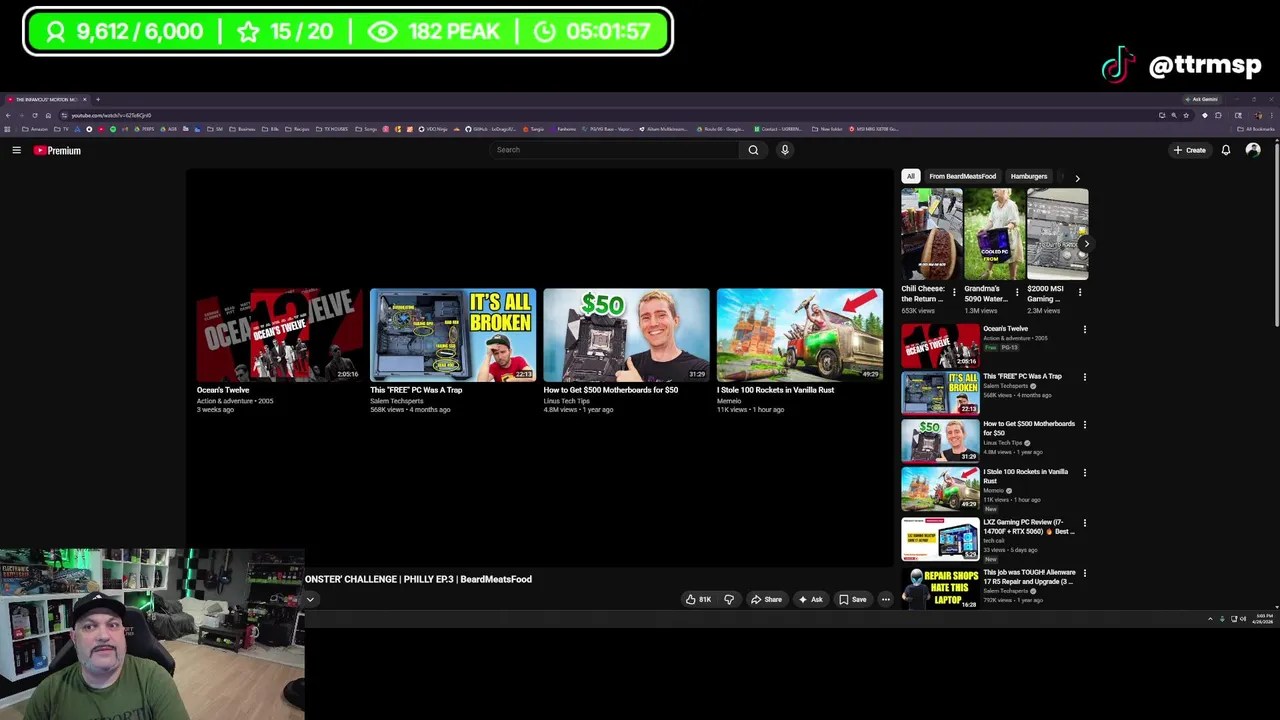Show next category chips with right arrow
Viewport: 1280px width, 720px height.
[1077, 178]
